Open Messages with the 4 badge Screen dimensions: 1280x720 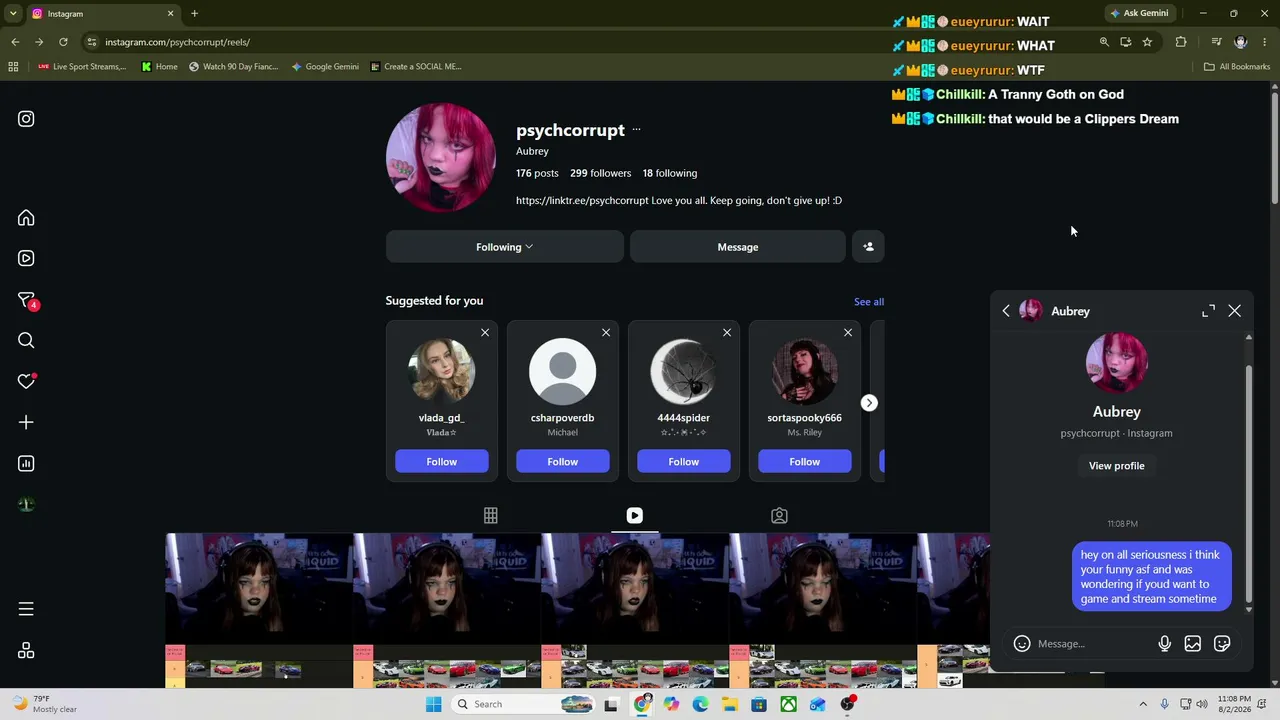point(26,300)
